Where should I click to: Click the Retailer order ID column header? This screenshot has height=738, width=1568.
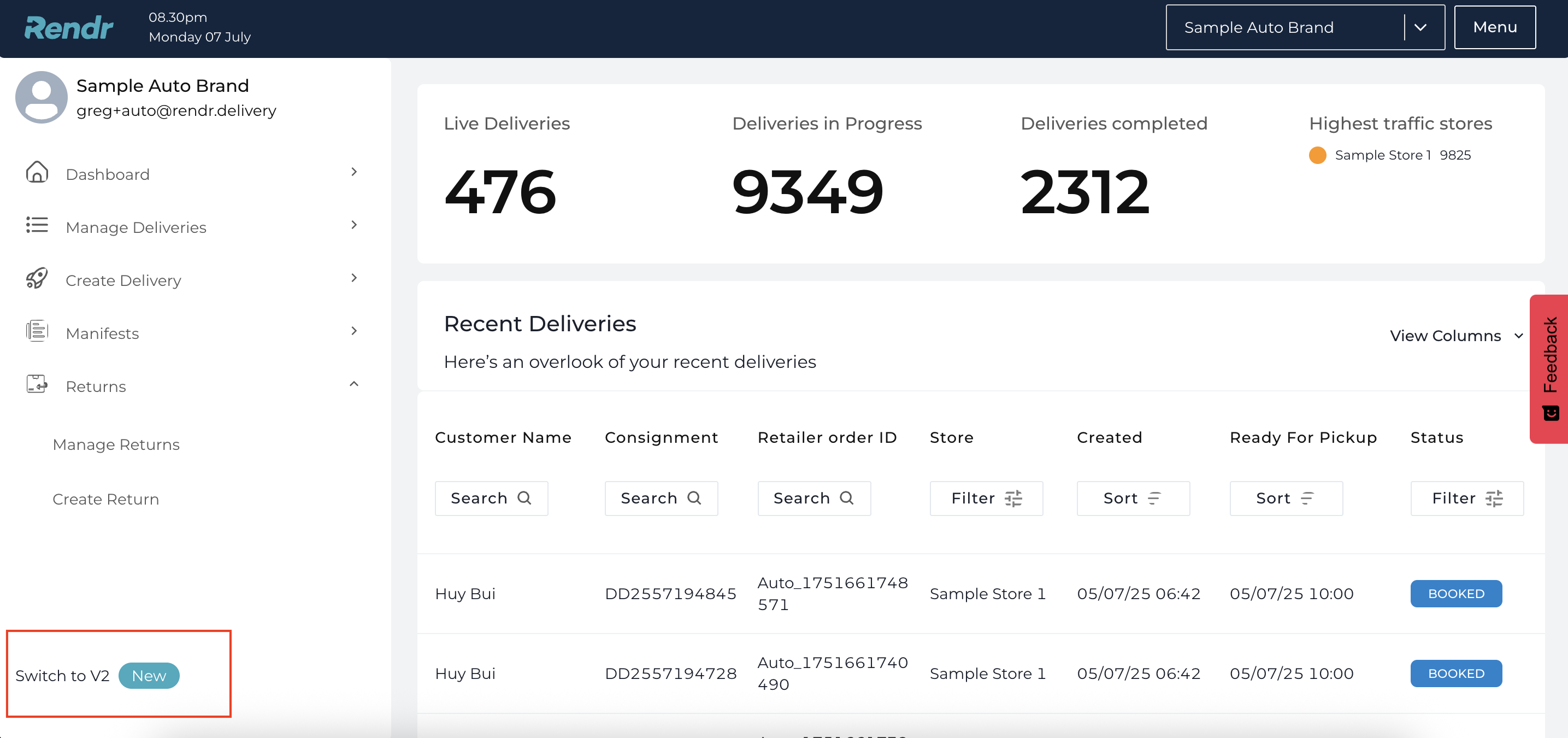coord(827,437)
